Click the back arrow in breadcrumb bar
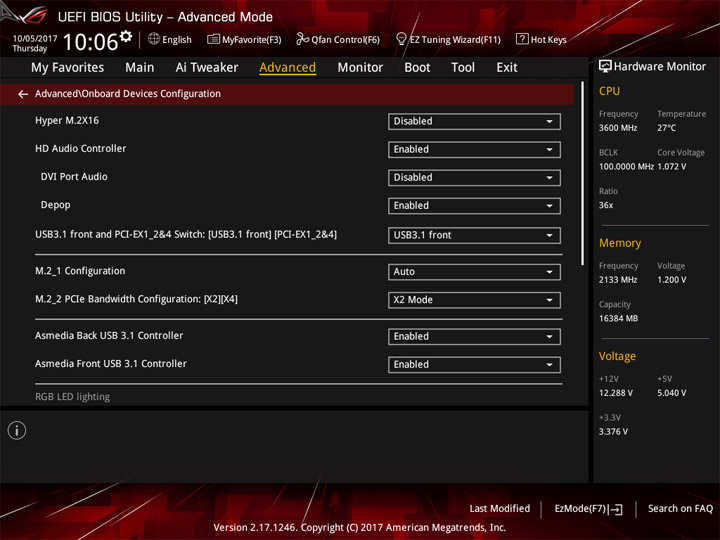The image size is (720, 540). [22, 94]
